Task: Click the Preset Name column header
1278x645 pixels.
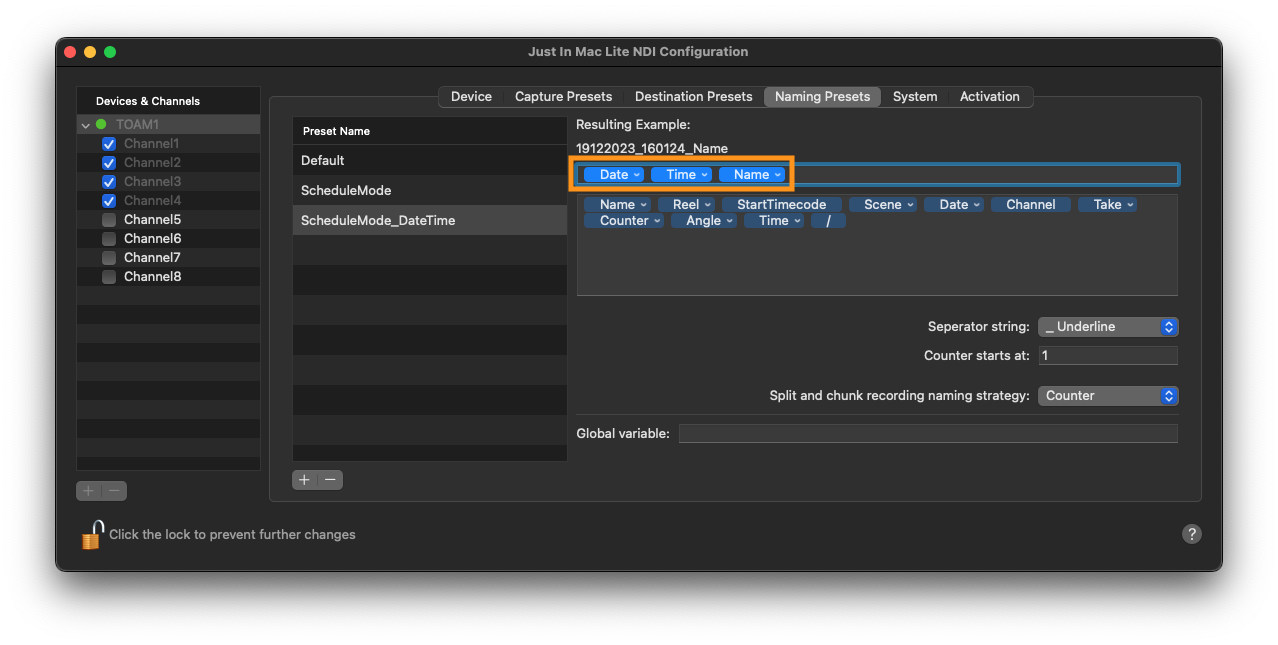Action: click(430, 131)
